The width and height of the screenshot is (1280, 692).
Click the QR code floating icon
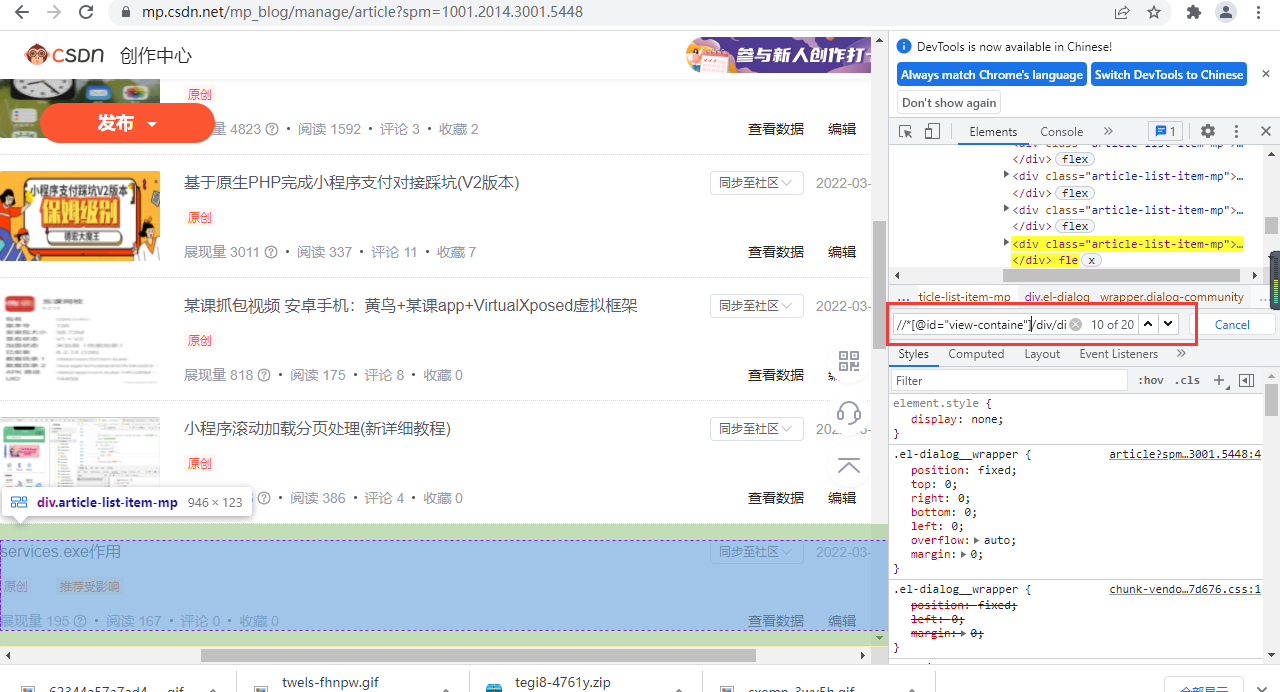(849, 362)
